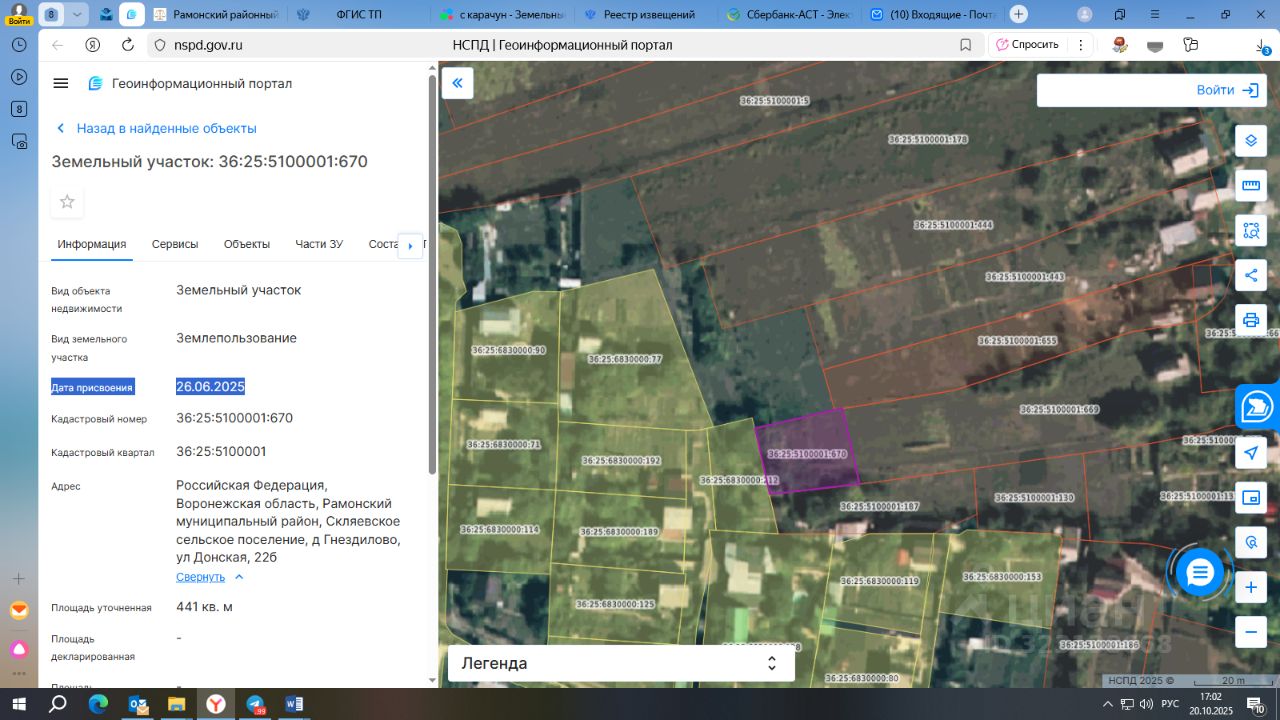Open Yandex Mail sidebar shortcut
The image size is (1280, 720).
(19, 610)
